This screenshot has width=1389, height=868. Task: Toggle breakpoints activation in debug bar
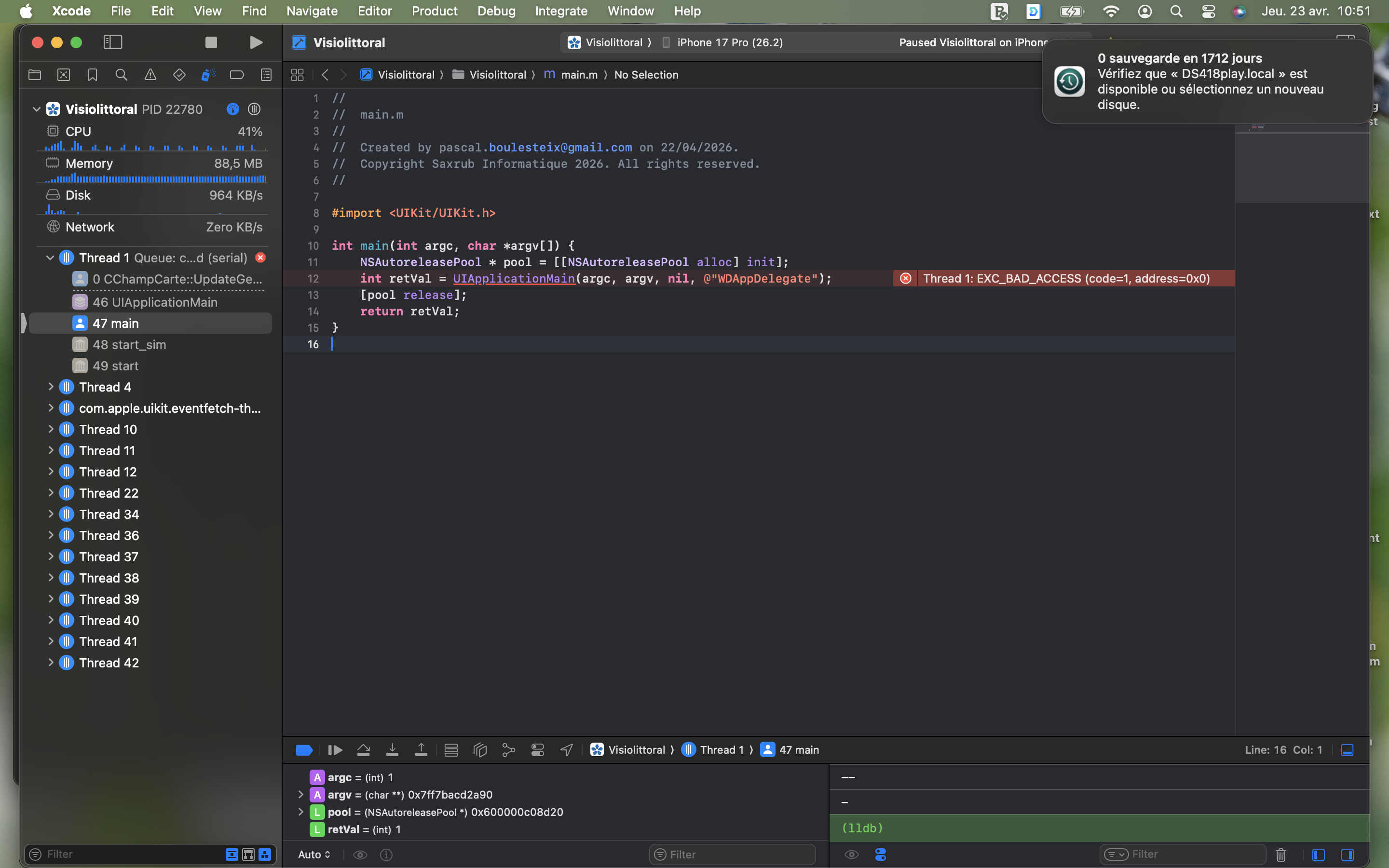[x=304, y=750]
